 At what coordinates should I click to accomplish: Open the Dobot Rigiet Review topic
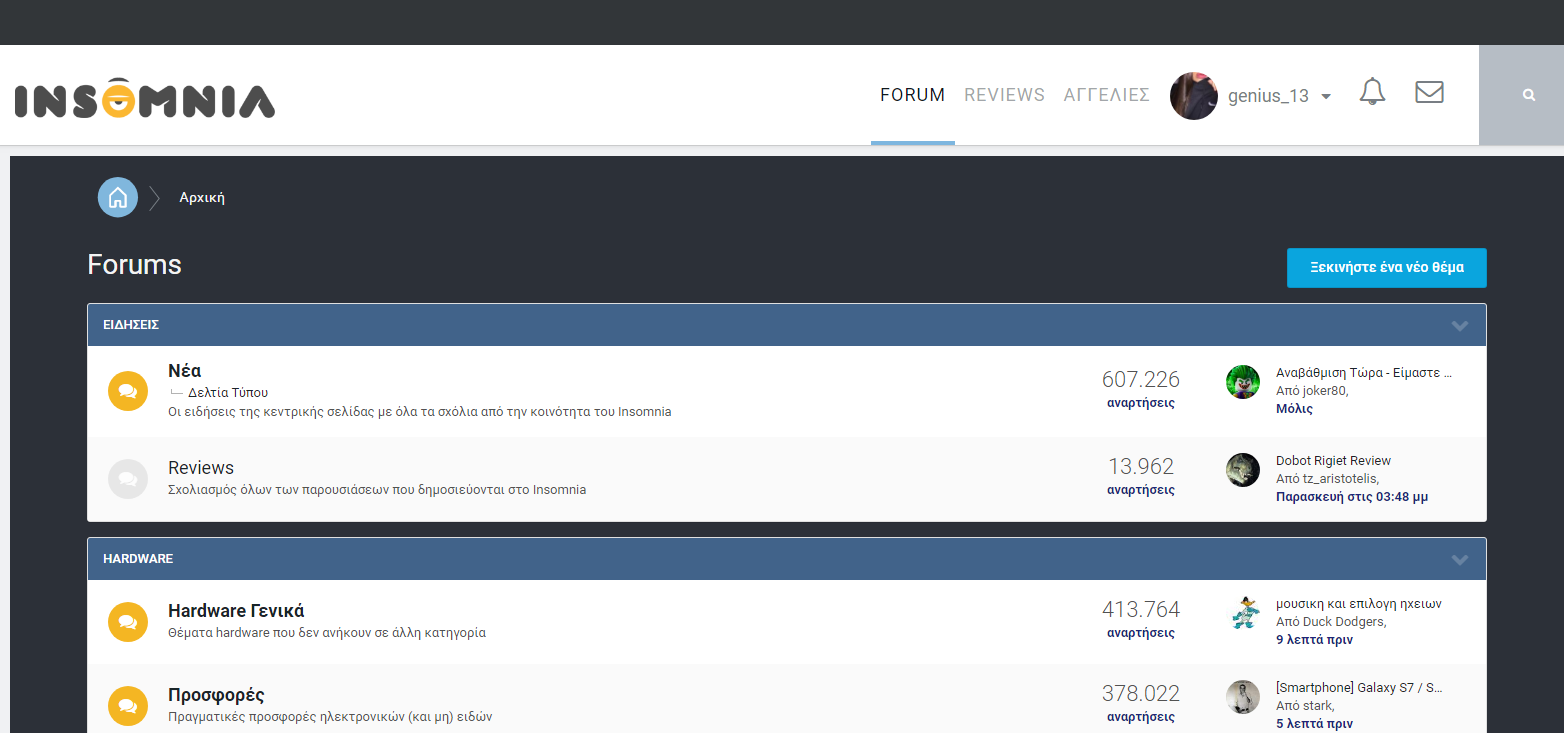tap(1334, 461)
